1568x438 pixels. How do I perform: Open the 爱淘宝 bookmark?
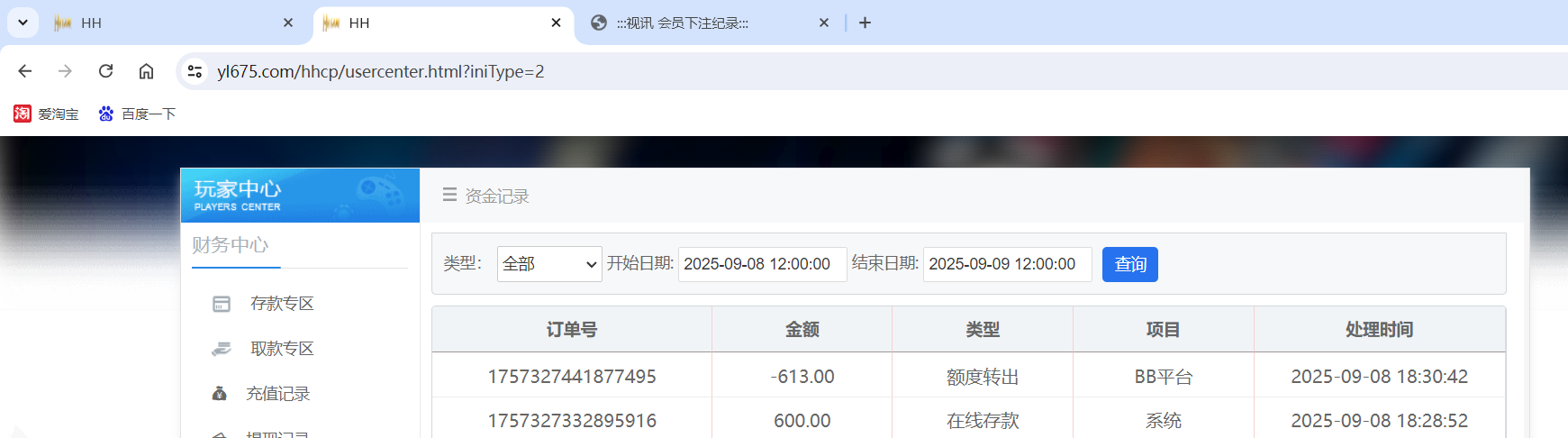[x=46, y=114]
